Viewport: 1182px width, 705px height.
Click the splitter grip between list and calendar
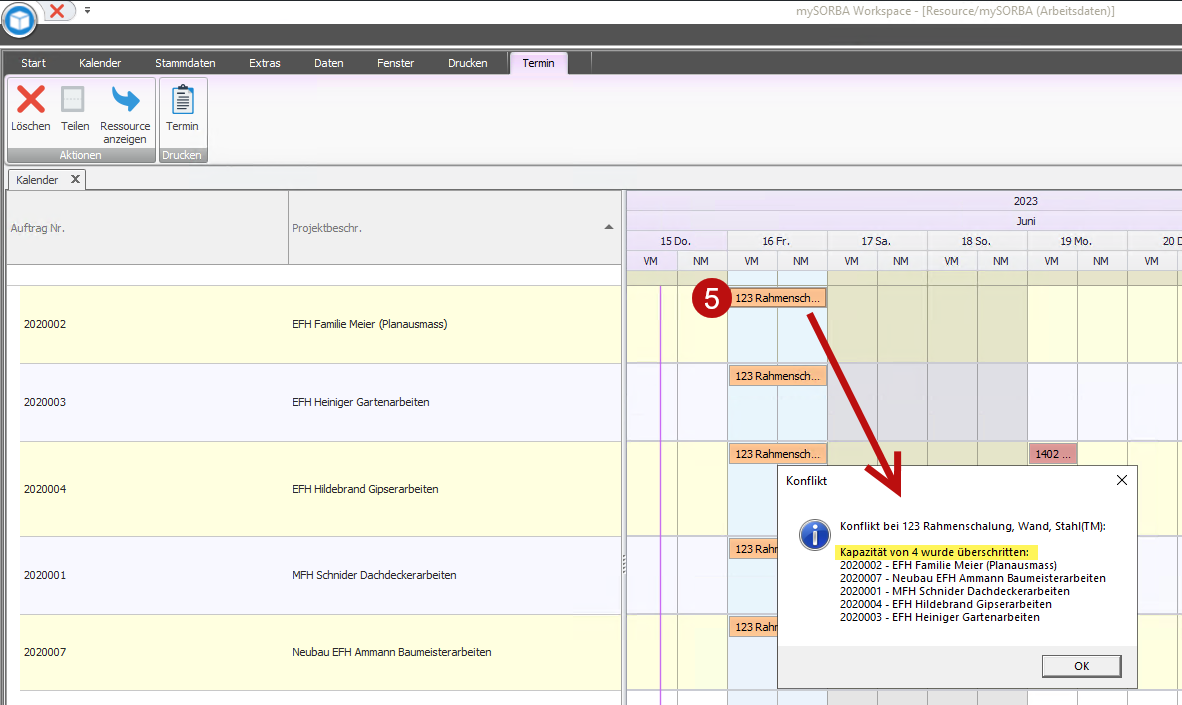tap(623, 563)
